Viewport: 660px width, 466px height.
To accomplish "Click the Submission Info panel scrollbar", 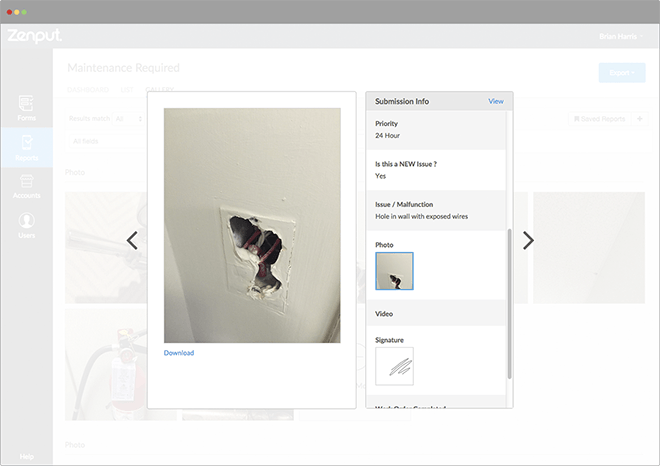I will pos(509,304).
